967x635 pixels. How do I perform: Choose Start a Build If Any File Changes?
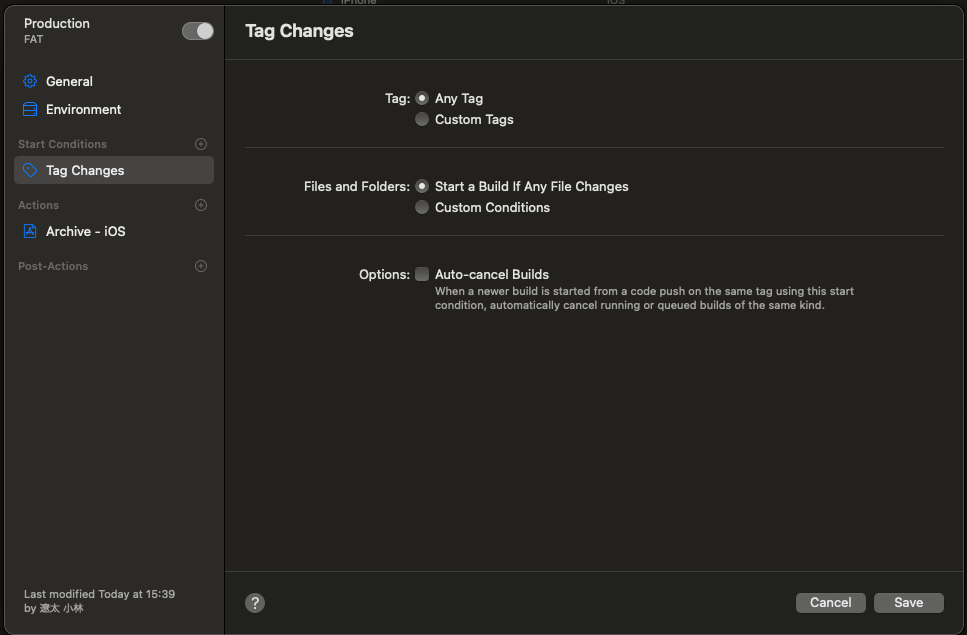click(422, 186)
